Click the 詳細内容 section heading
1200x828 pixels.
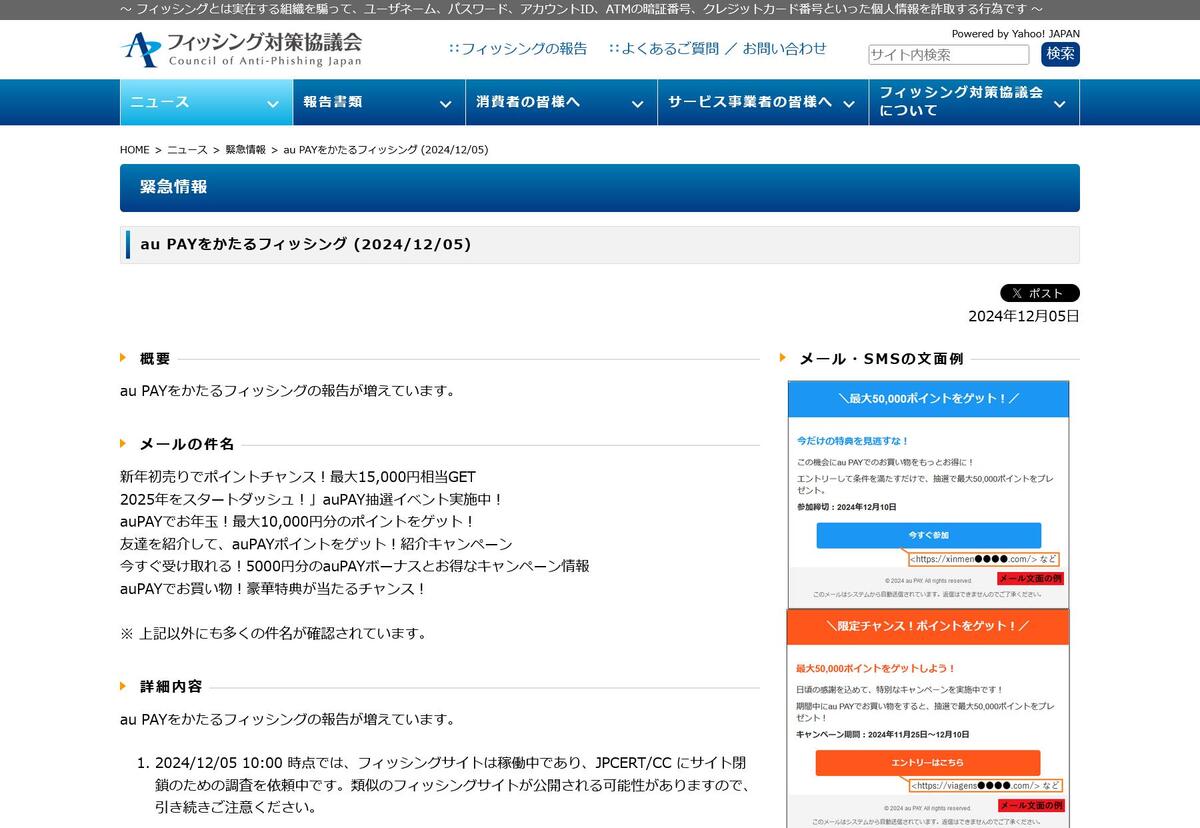pos(171,687)
